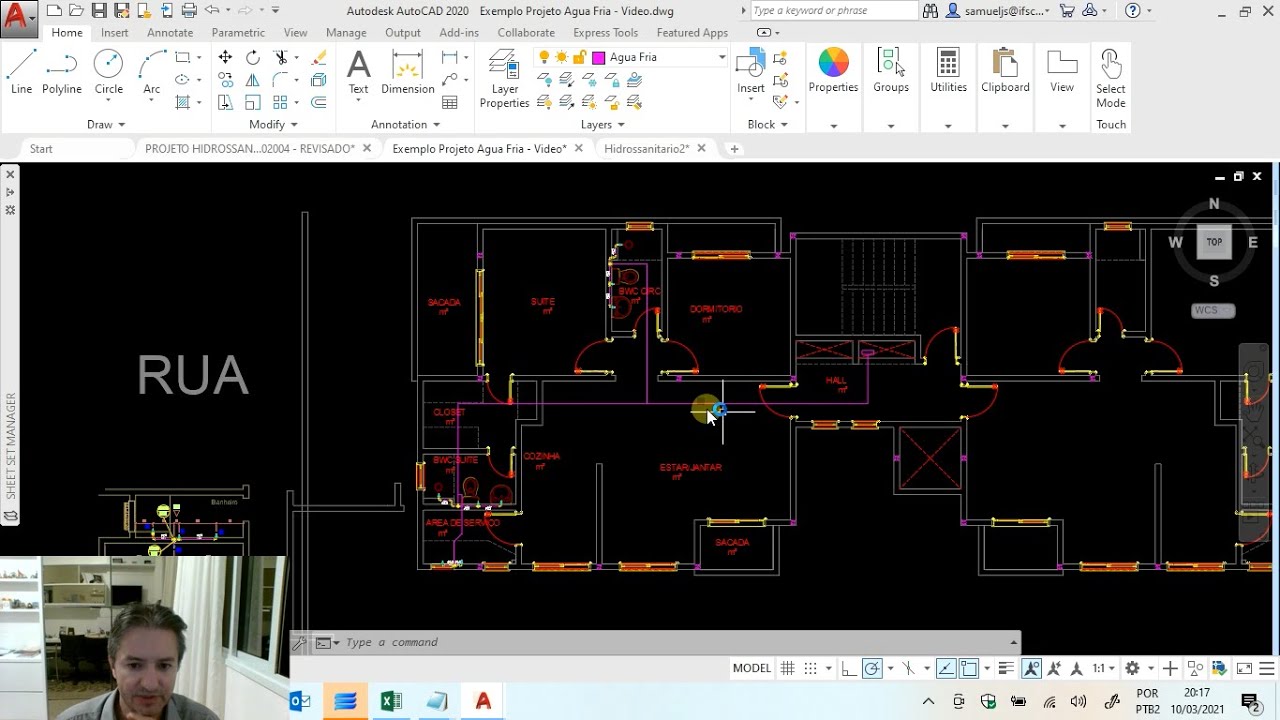Open the Start file tab
The image size is (1280, 720).
pyautogui.click(x=41, y=148)
